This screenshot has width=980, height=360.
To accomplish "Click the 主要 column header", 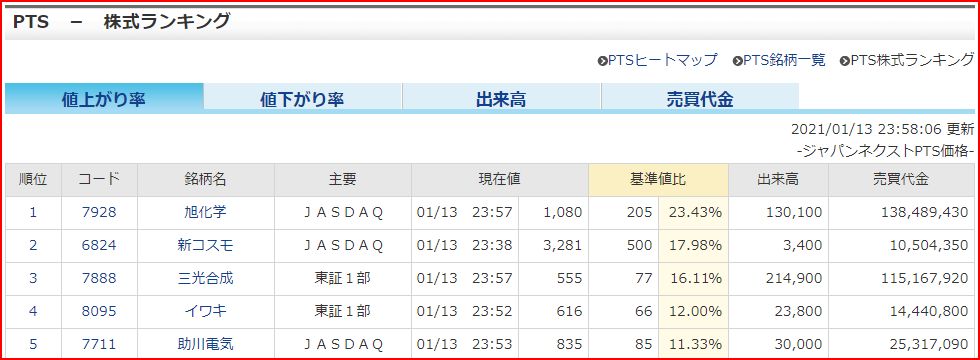I will (x=342, y=180).
